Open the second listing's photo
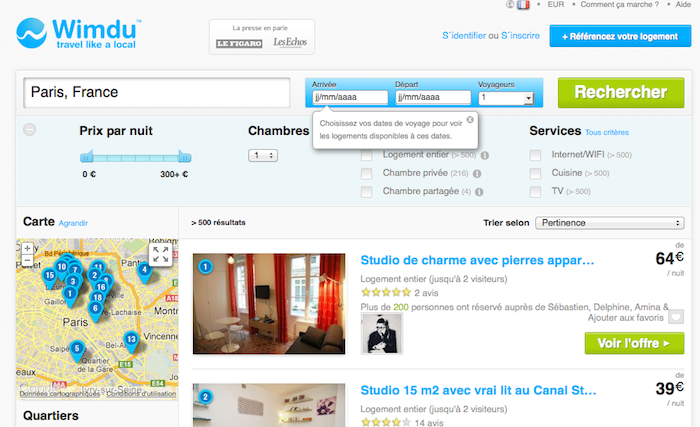This screenshot has width=700, height=427. pyautogui.click(x=269, y=405)
